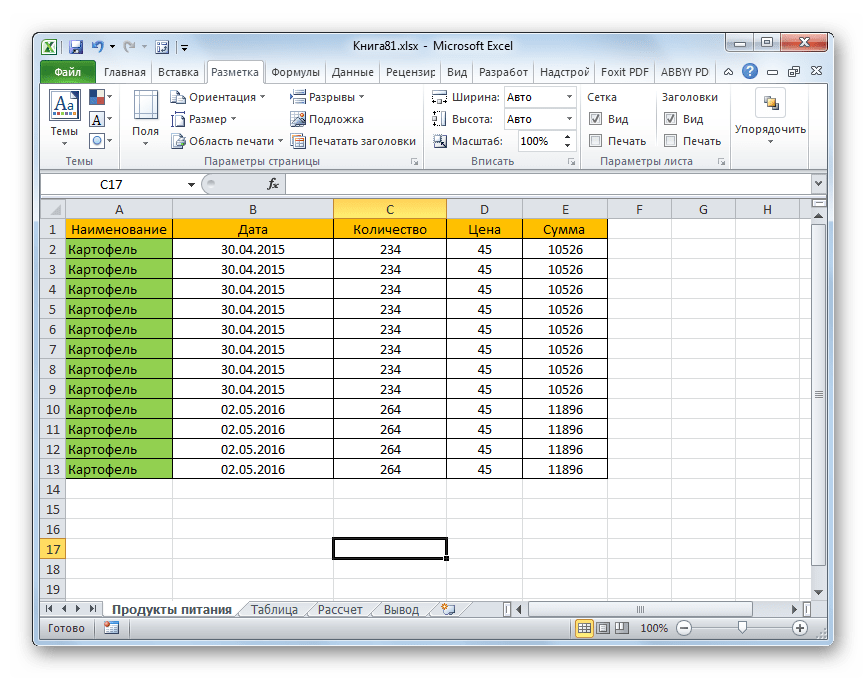
Task: Select column C header
Action: coord(390,210)
